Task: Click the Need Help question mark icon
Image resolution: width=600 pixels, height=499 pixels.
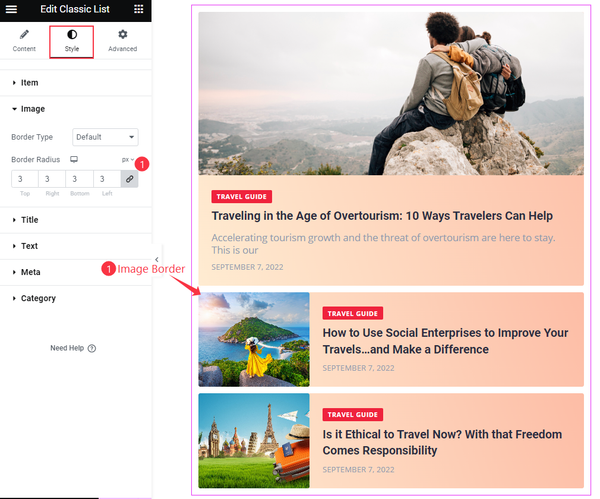Action: coord(92,348)
